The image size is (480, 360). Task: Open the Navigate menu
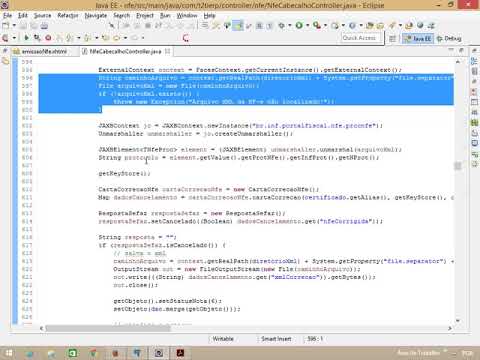pyautogui.click(x=96, y=15)
